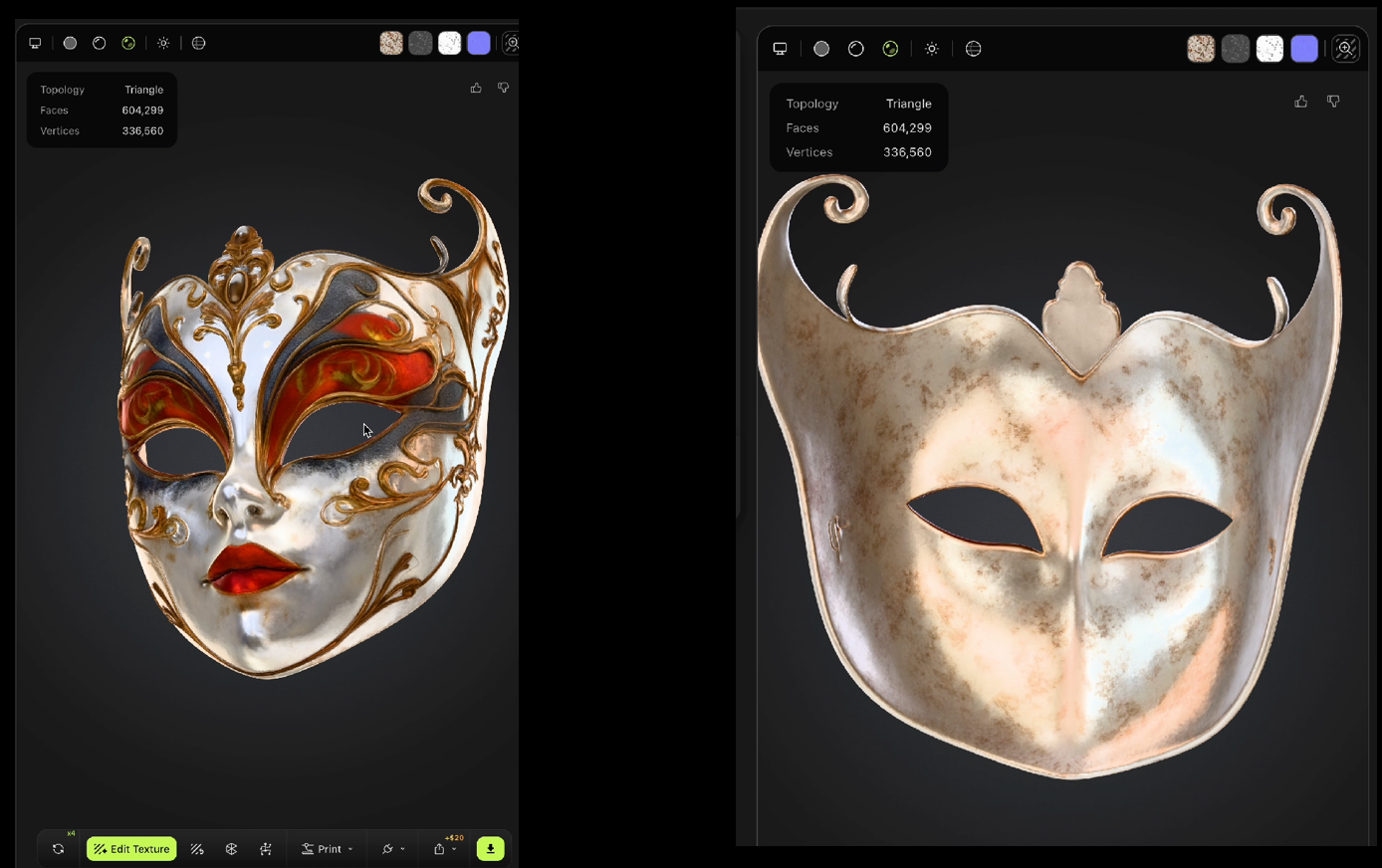Screen dimensions: 1382x868
Task: Open the stylize dropdown near Print
Action: coord(390,849)
